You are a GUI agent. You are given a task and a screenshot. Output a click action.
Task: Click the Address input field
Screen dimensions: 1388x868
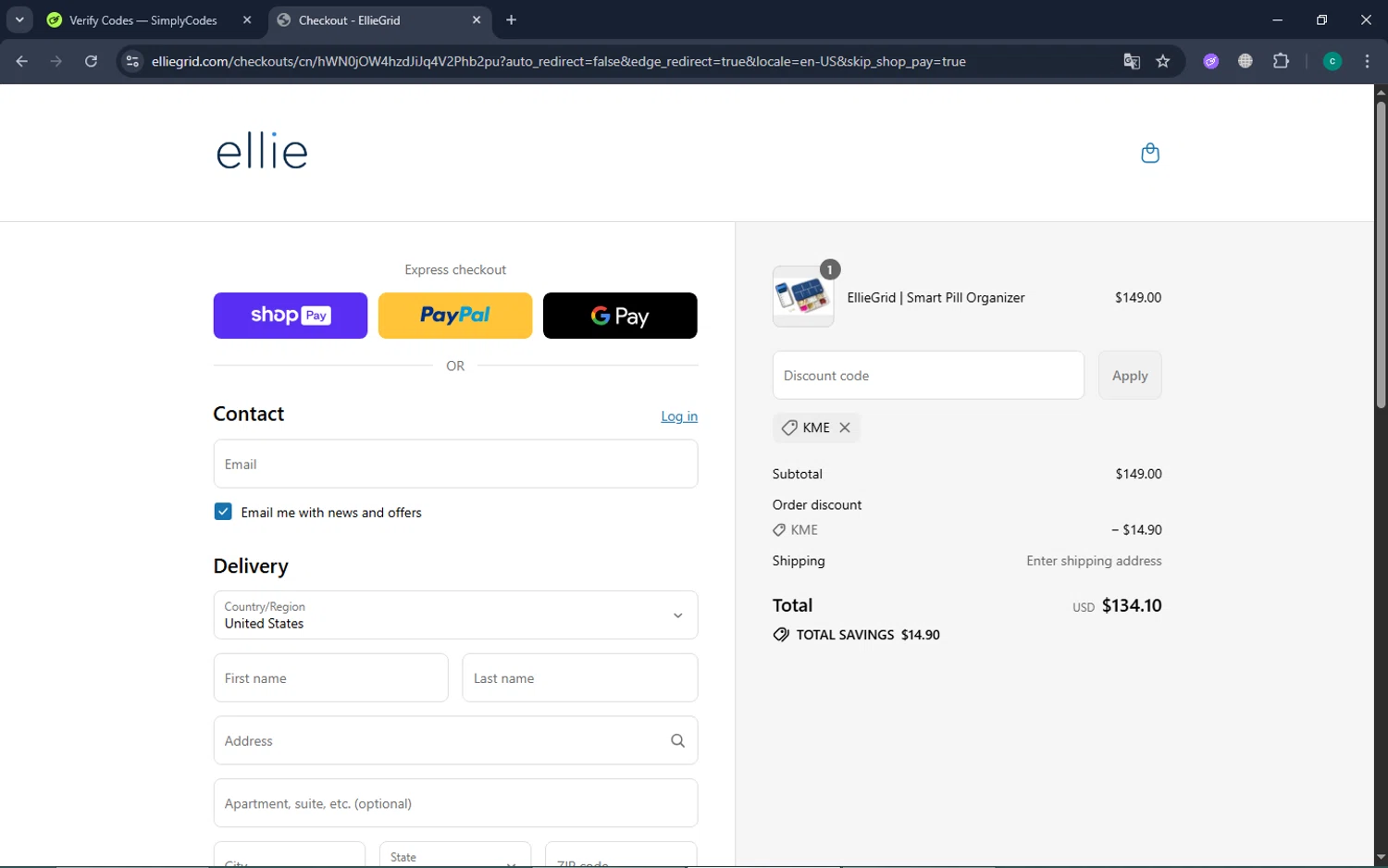click(x=455, y=740)
